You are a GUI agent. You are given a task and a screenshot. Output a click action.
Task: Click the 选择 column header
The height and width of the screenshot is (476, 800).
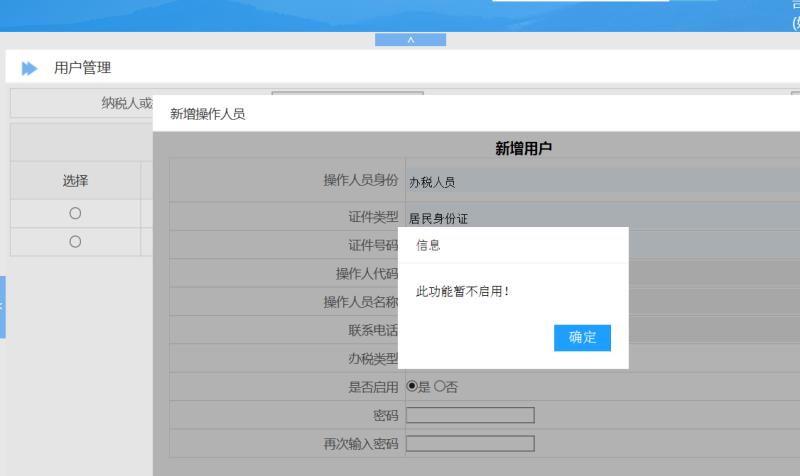75,181
